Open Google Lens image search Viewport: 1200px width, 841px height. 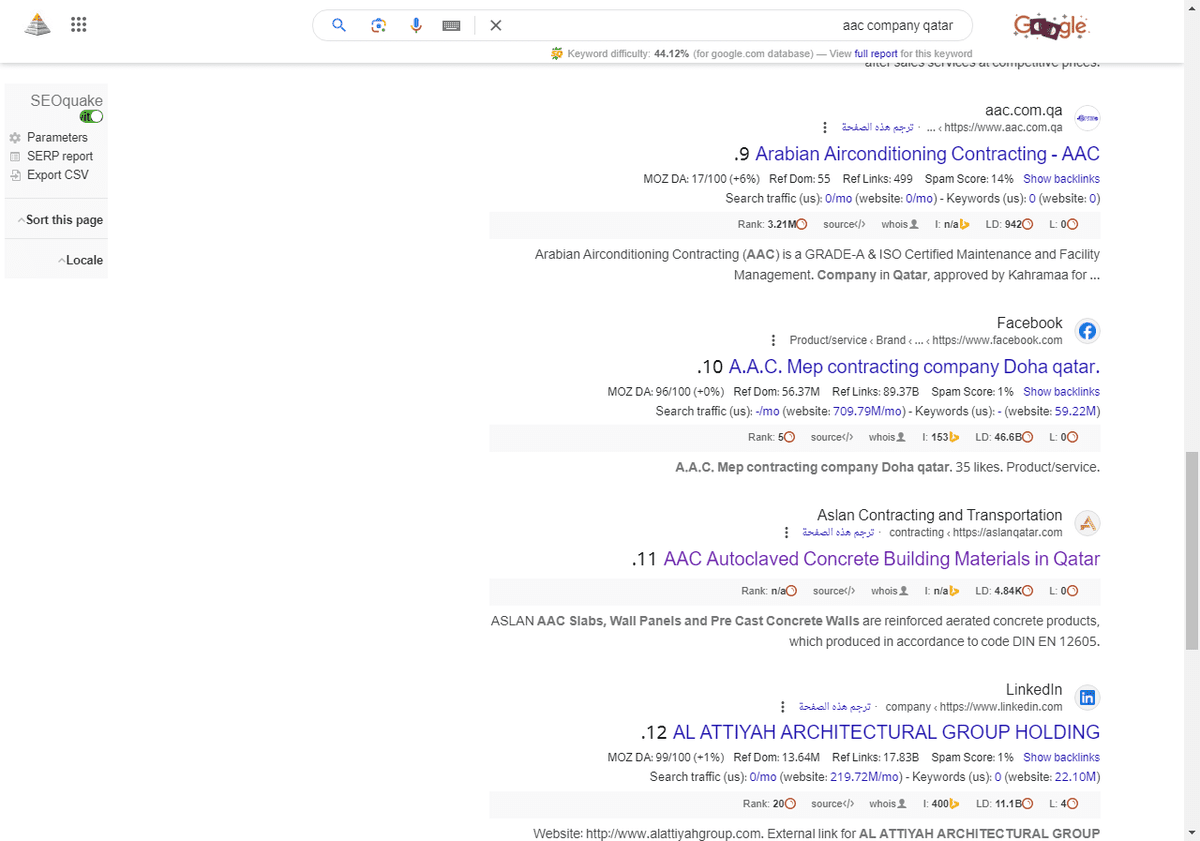378,25
